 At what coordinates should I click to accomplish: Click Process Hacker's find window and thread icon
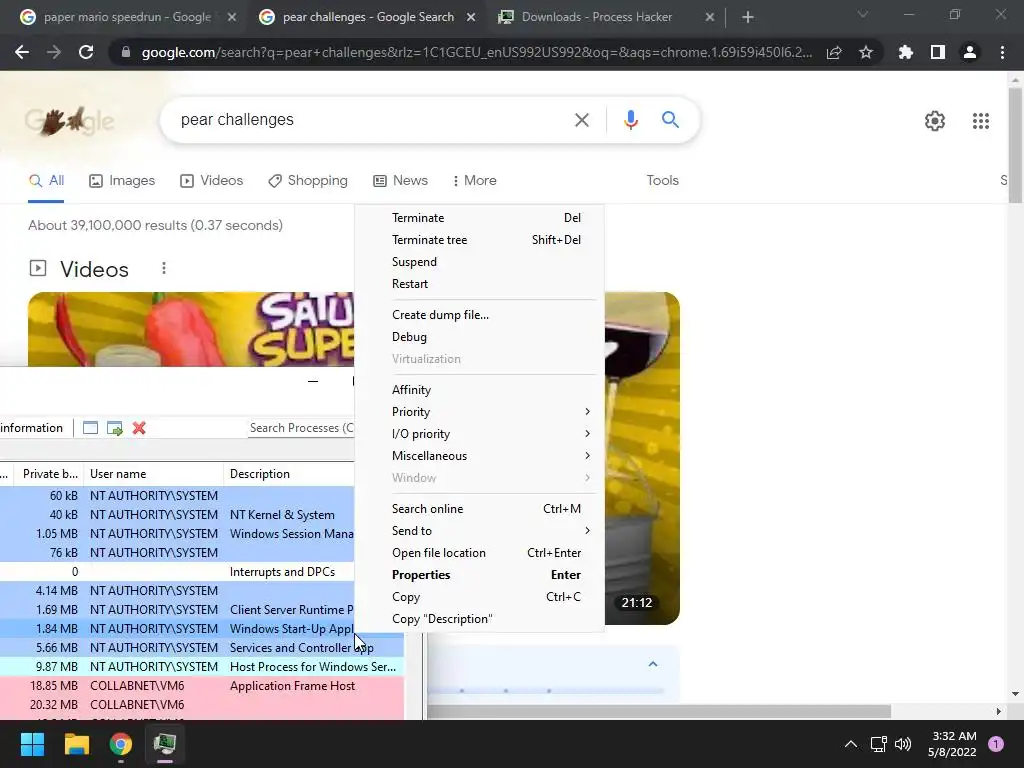[x=115, y=428]
